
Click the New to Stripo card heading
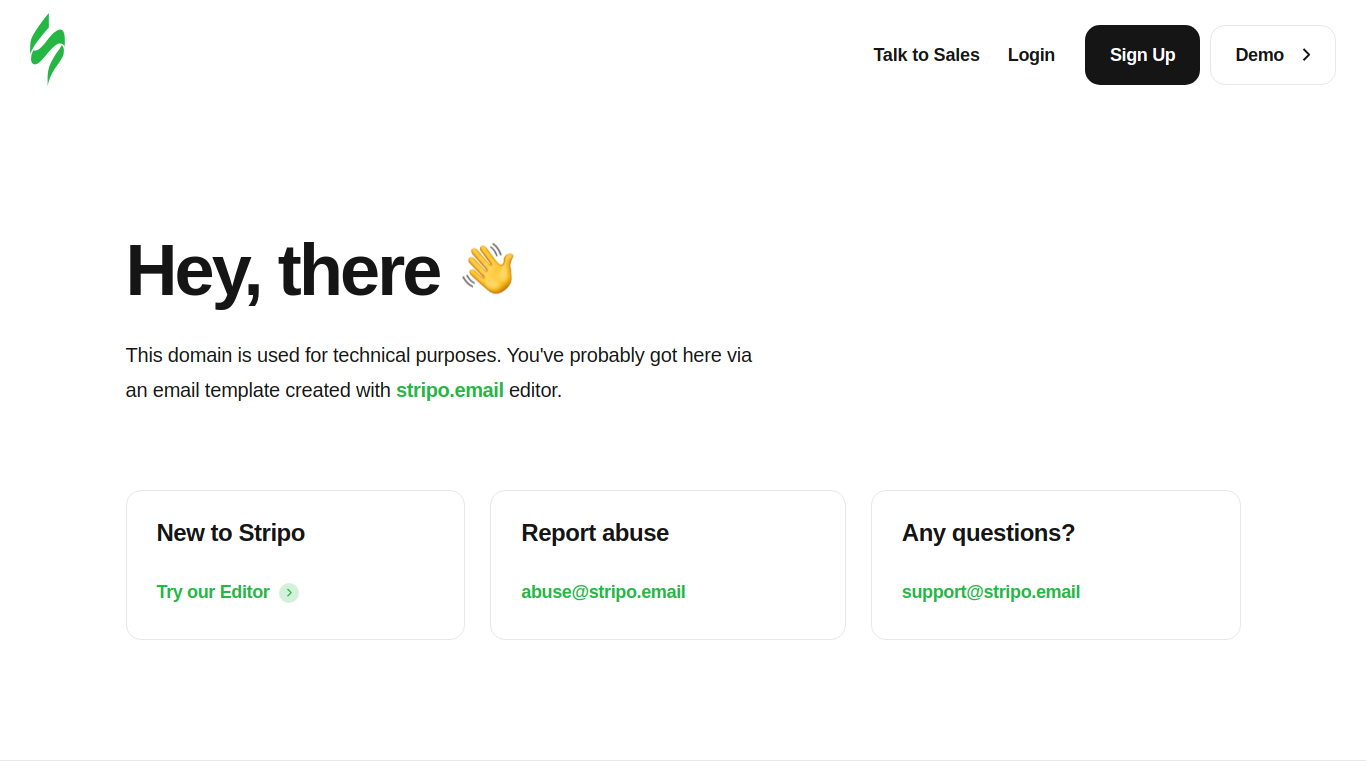point(231,533)
